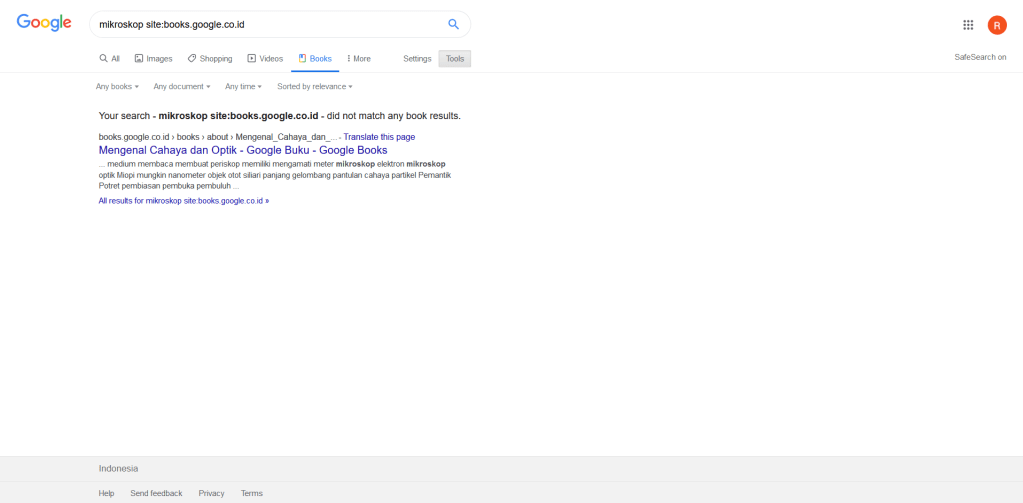Toggle the Tools button

(x=454, y=59)
